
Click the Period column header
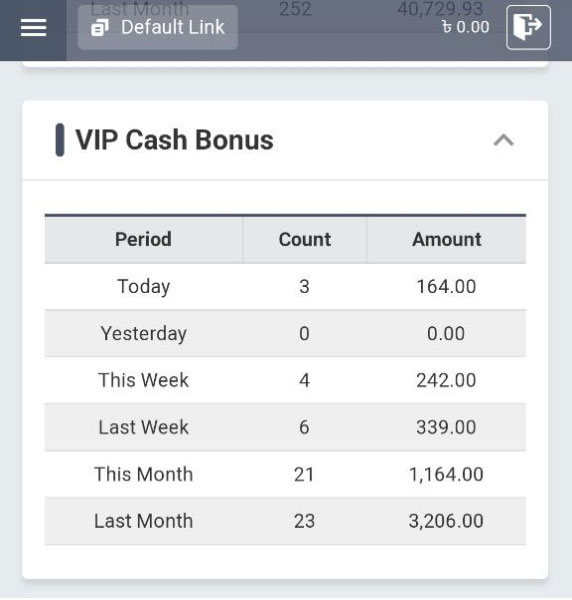(x=143, y=240)
